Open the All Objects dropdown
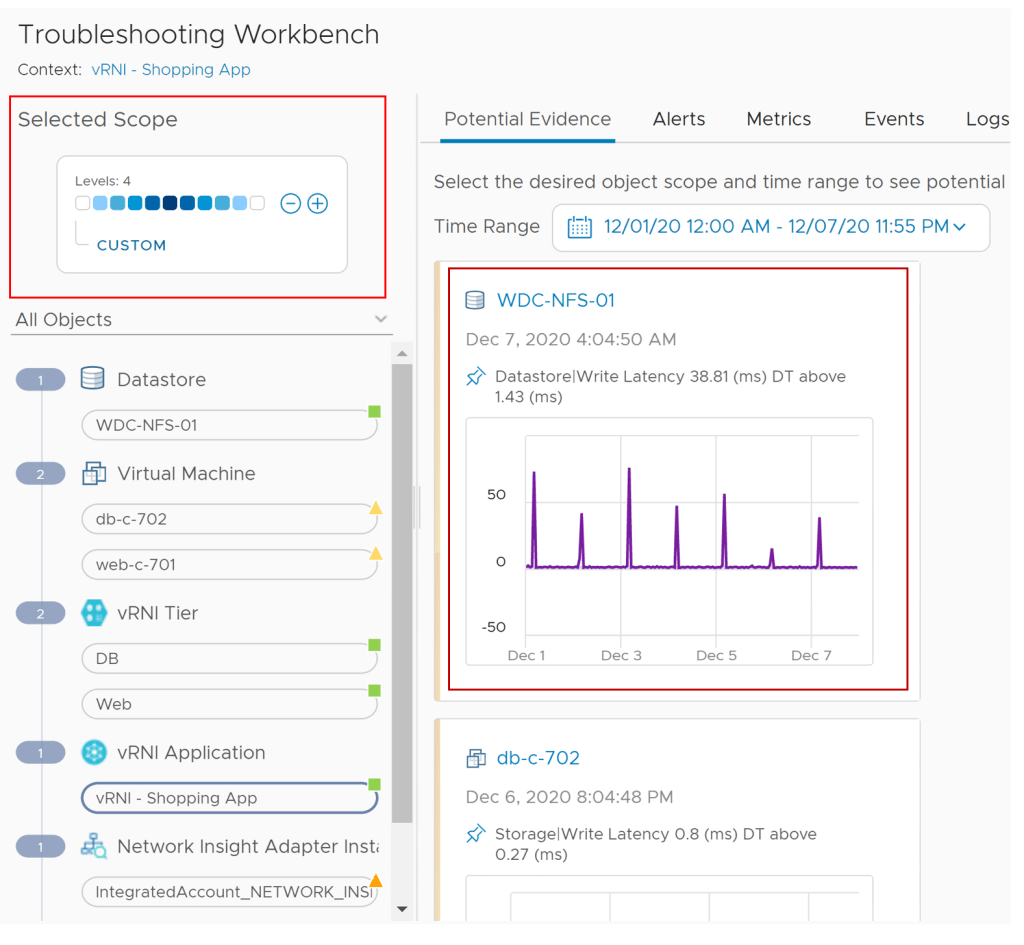The image size is (1024, 945). tap(380, 320)
